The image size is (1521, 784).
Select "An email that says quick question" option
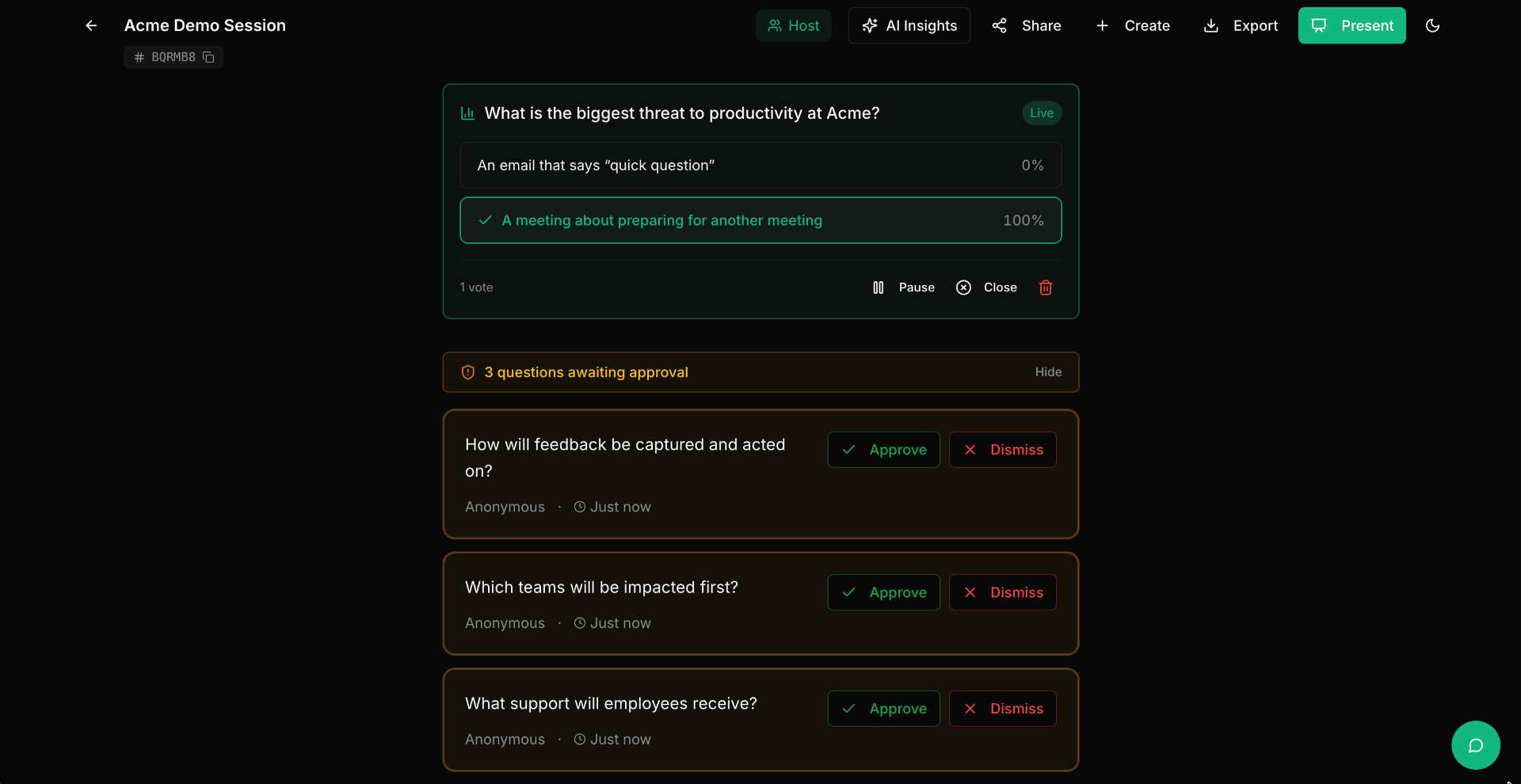pos(760,166)
